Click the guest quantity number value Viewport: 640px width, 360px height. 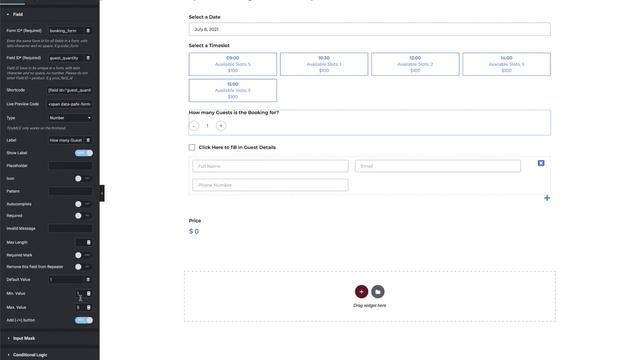[207, 126]
